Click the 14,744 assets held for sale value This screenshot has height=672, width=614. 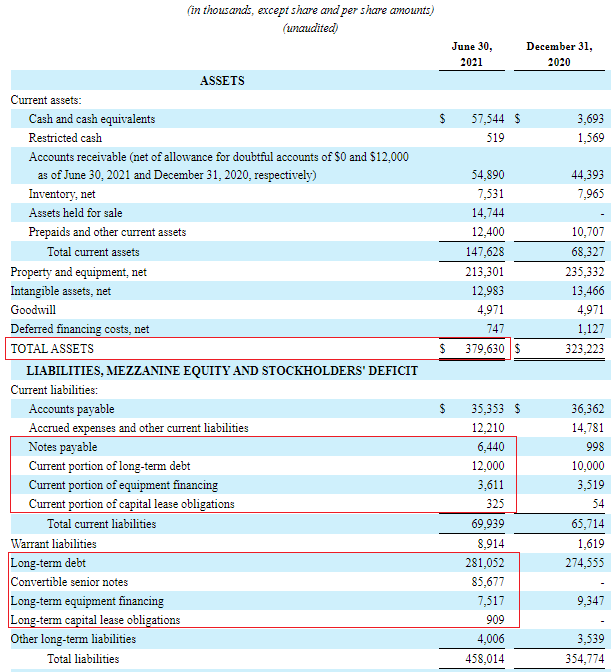point(488,213)
